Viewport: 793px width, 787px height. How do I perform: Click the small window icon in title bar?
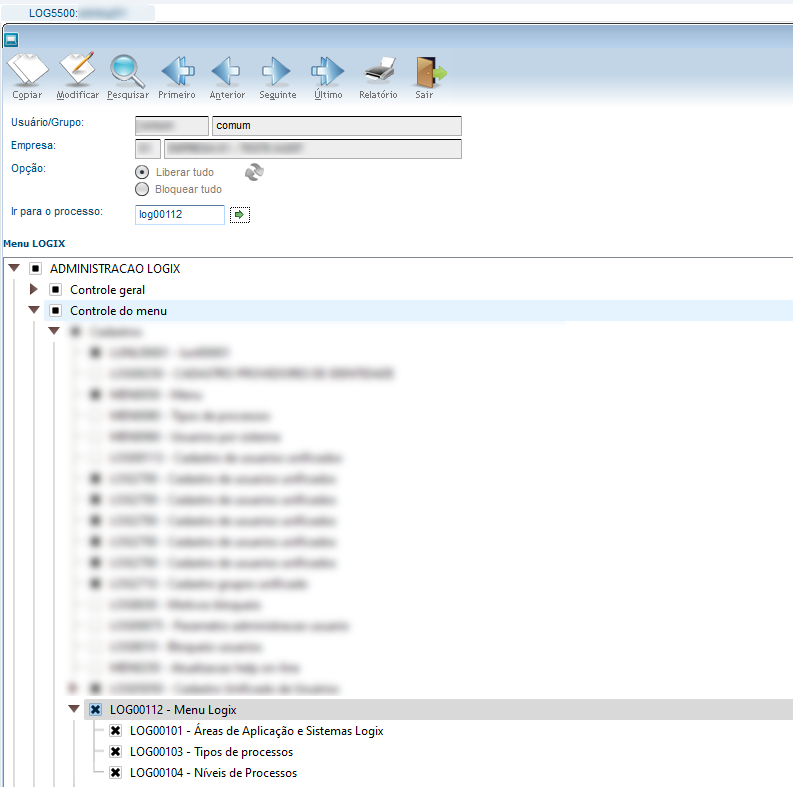11,39
